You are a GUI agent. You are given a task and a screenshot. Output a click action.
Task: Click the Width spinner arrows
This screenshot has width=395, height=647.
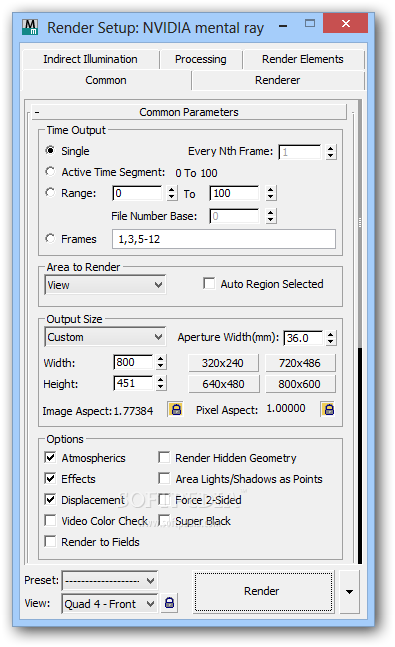(x=161, y=362)
